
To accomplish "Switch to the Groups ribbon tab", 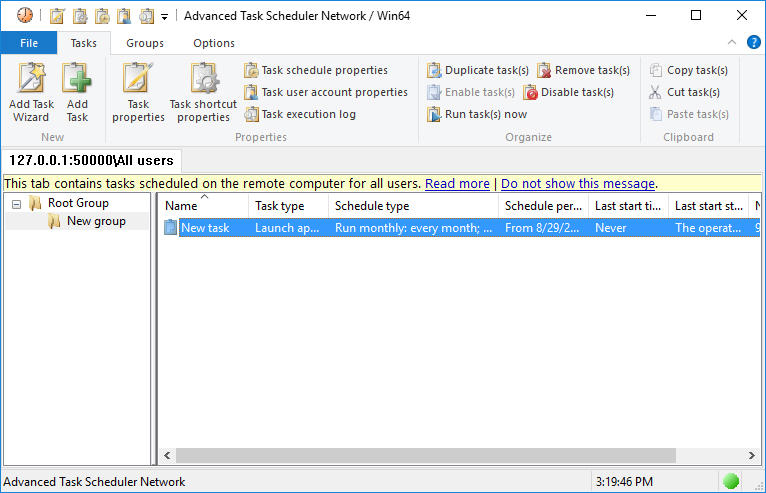I will [x=145, y=43].
